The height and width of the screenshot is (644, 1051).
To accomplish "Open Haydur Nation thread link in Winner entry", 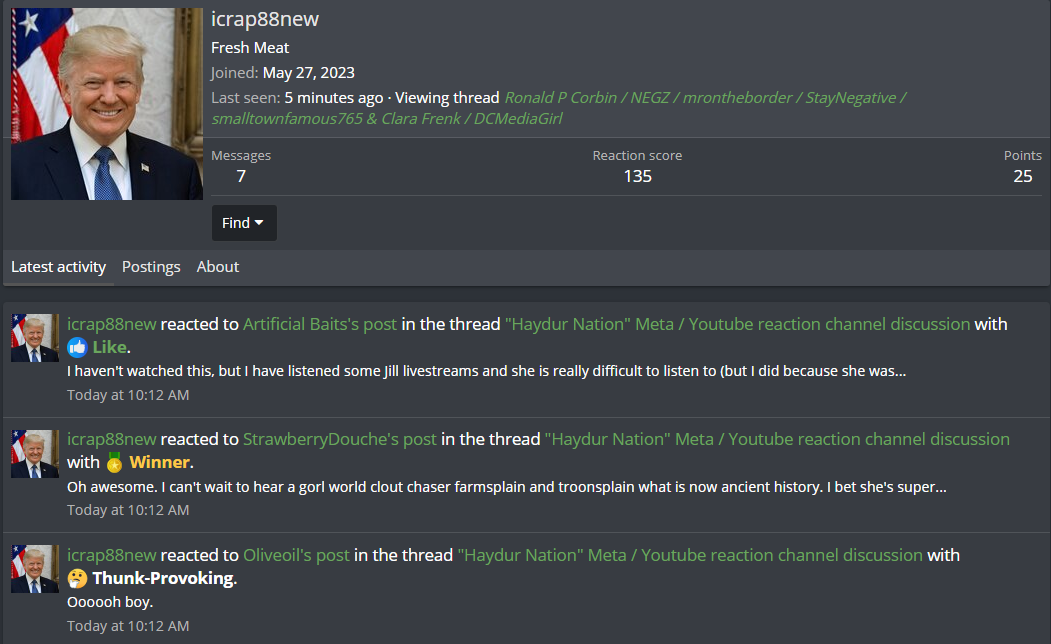I will click(x=778, y=440).
